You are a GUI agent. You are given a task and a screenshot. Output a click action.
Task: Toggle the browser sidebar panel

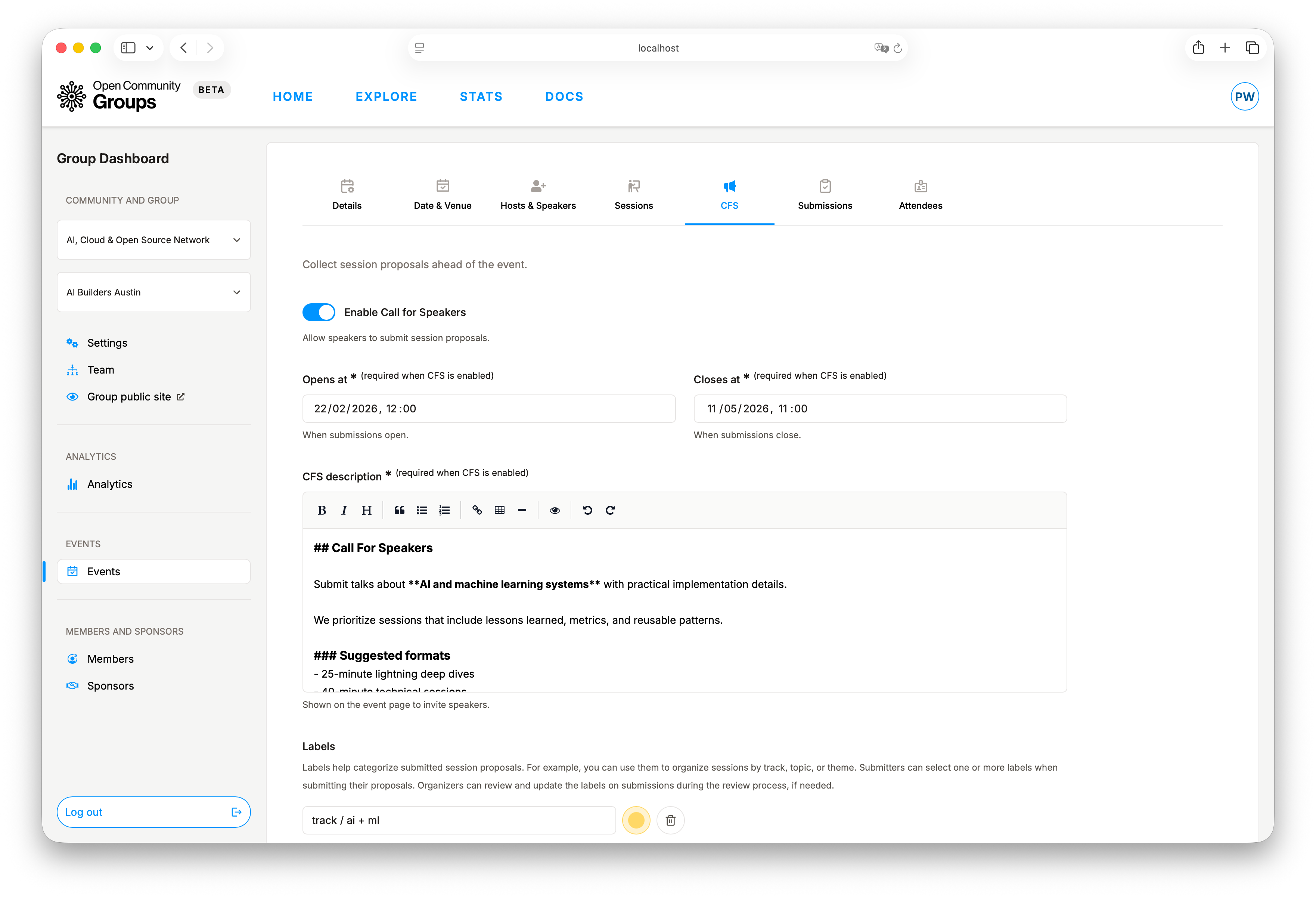click(128, 47)
